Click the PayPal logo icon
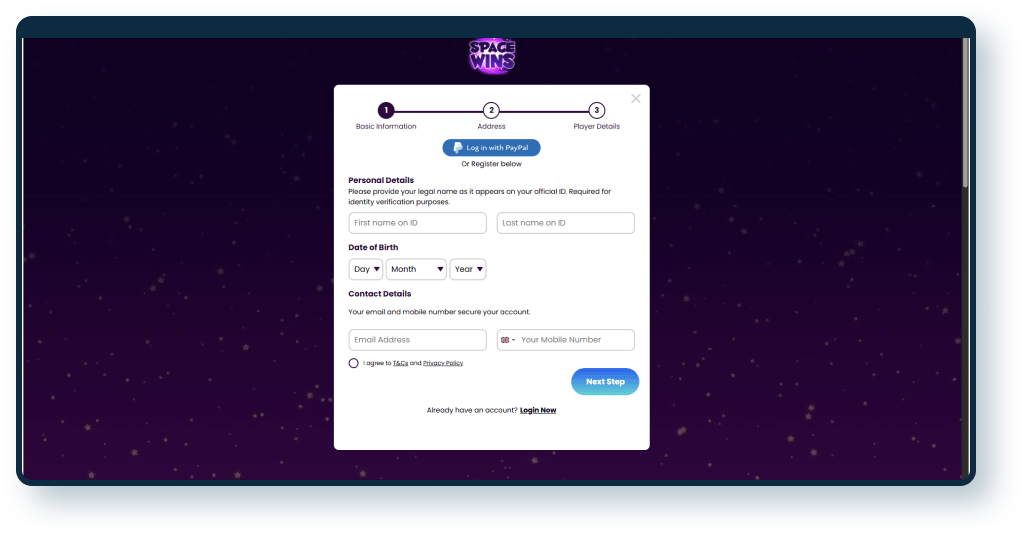Screen dimensions: 1024x534 458,148
